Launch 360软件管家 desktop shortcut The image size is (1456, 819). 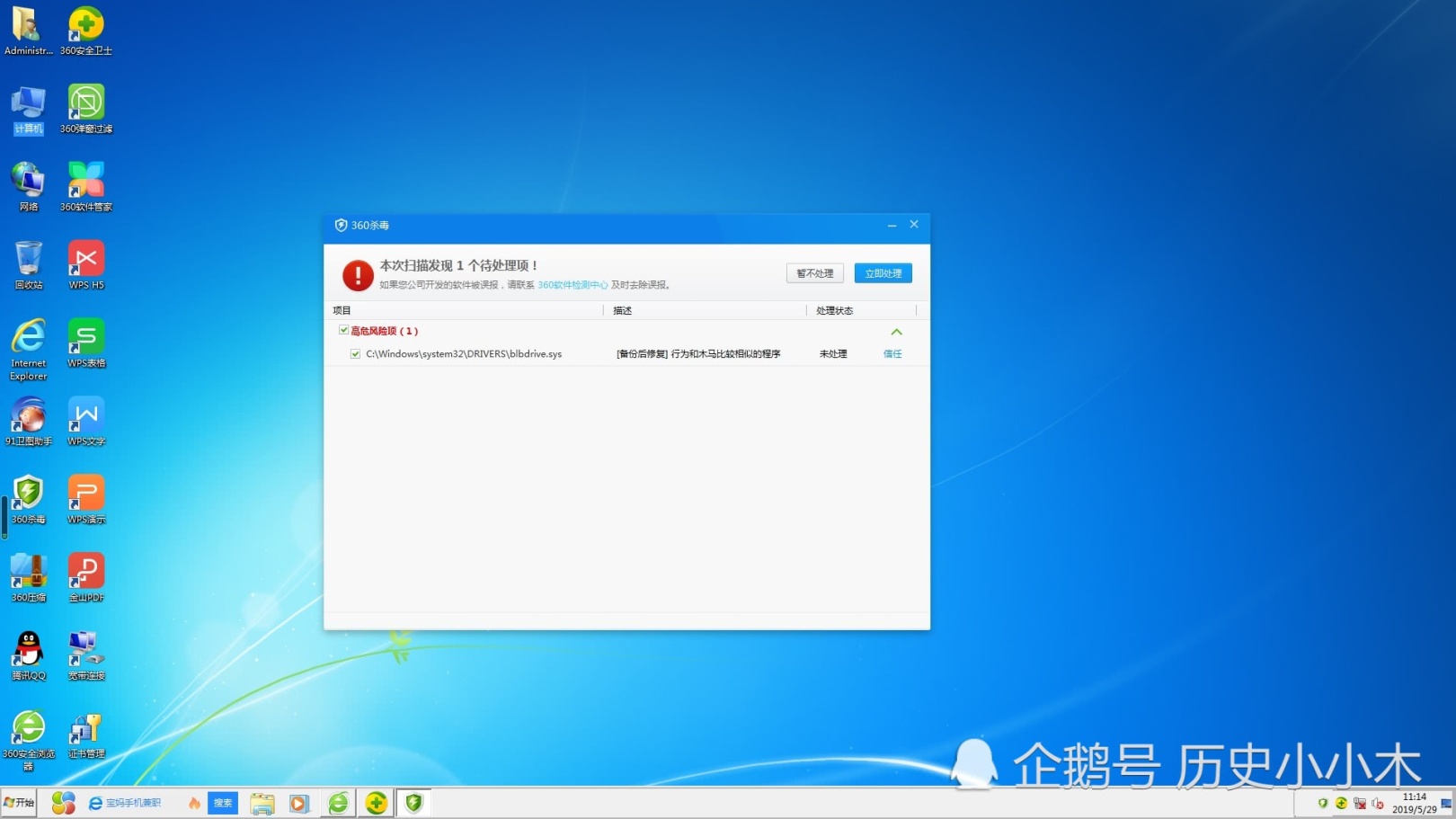point(86,187)
